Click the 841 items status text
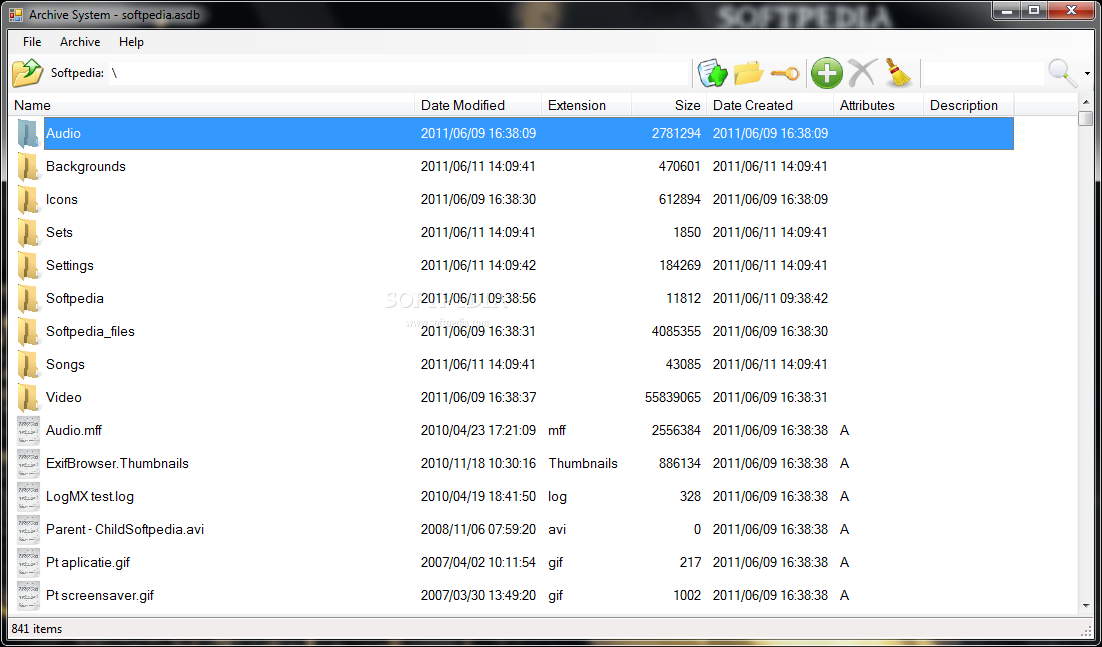 point(37,629)
